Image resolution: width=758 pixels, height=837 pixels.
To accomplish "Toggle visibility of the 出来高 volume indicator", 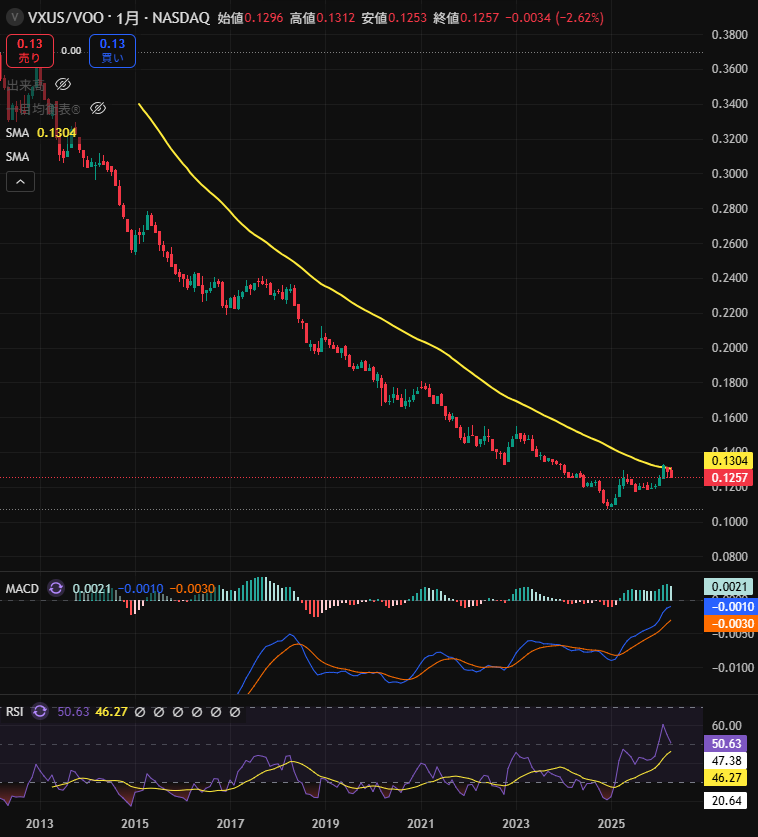I will (63, 84).
